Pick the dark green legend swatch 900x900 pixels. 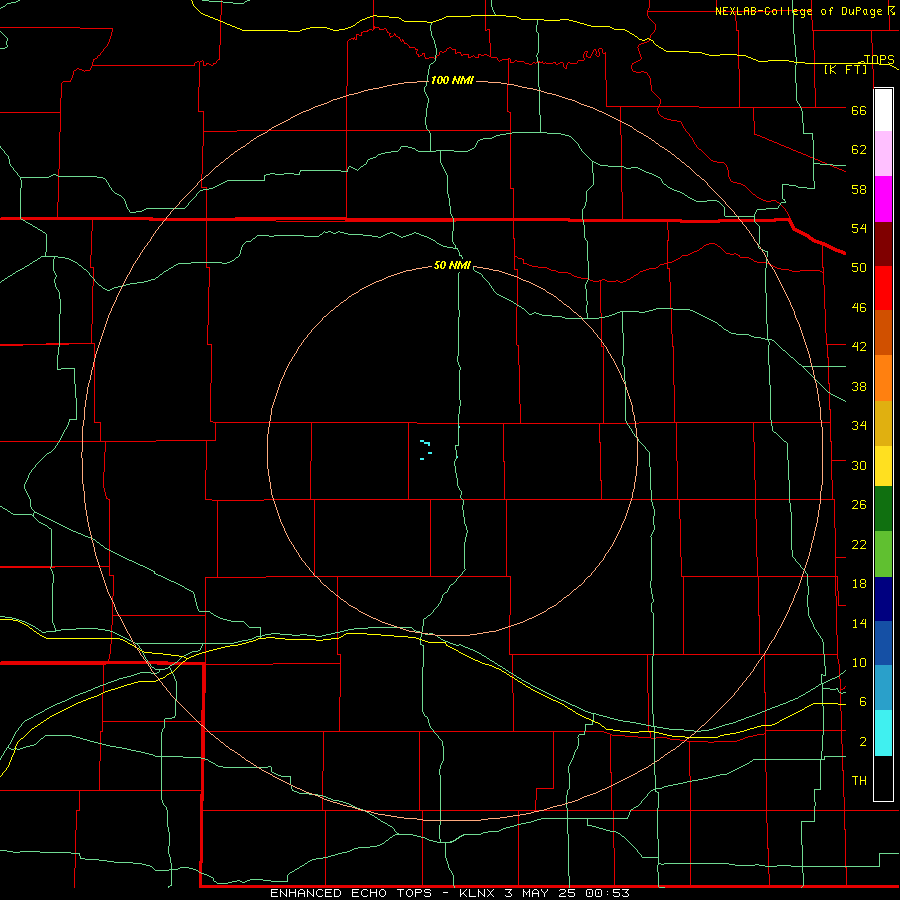[883, 509]
